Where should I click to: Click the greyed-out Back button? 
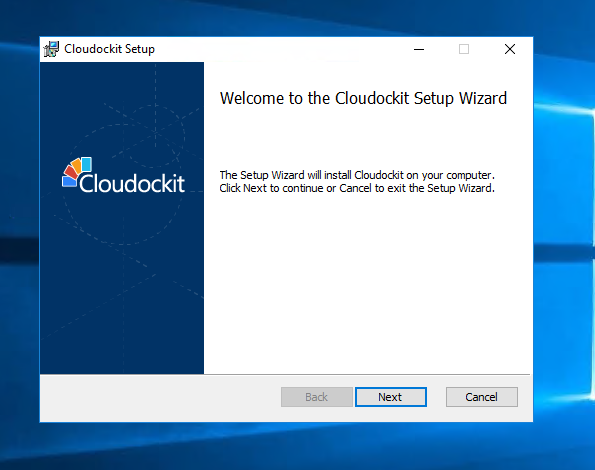click(316, 397)
